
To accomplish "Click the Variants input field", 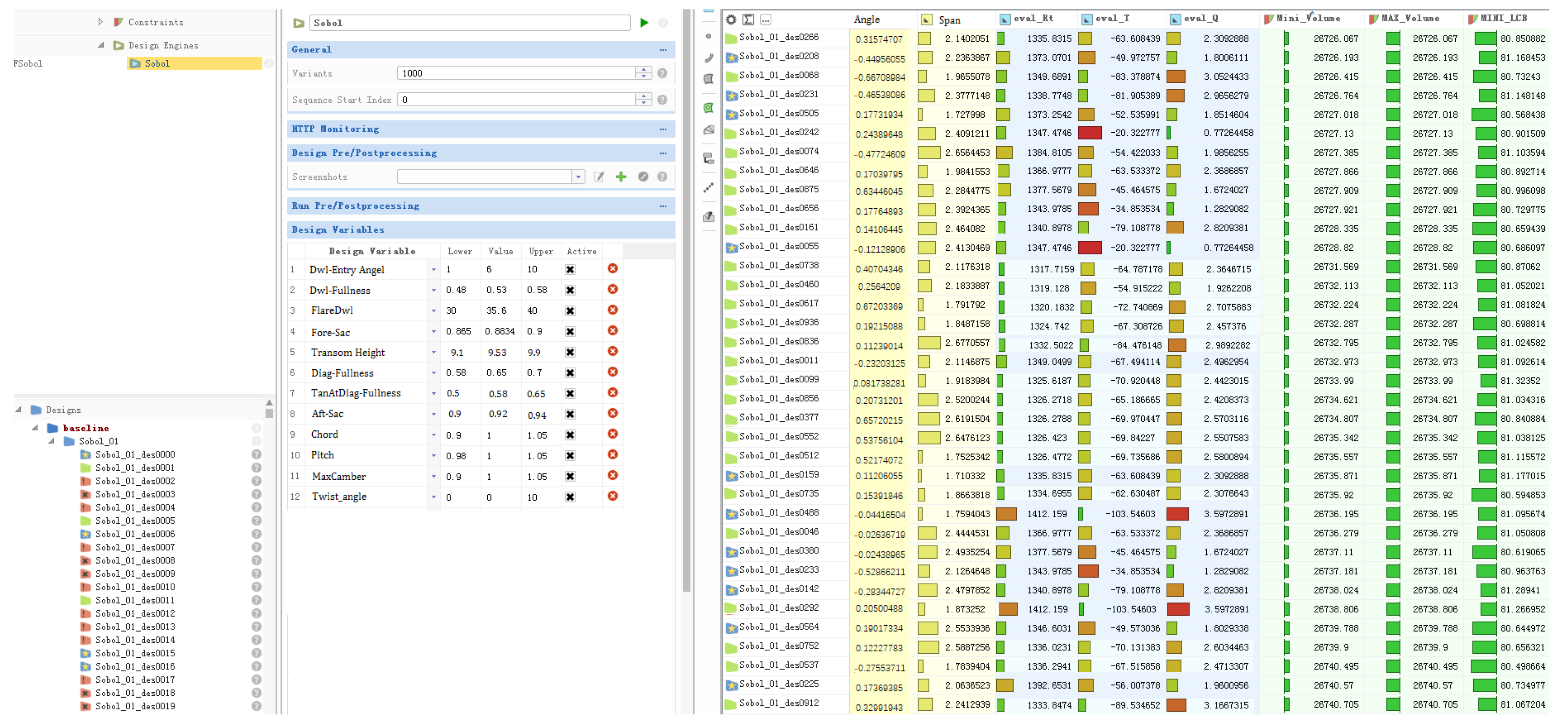I will 515,73.
